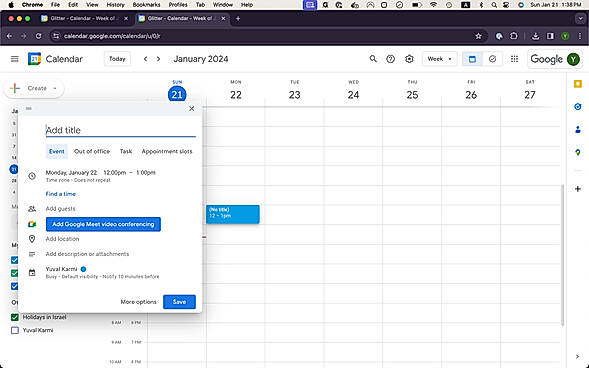Open the Google apps grid
The width and height of the screenshot is (589, 368).
click(515, 59)
